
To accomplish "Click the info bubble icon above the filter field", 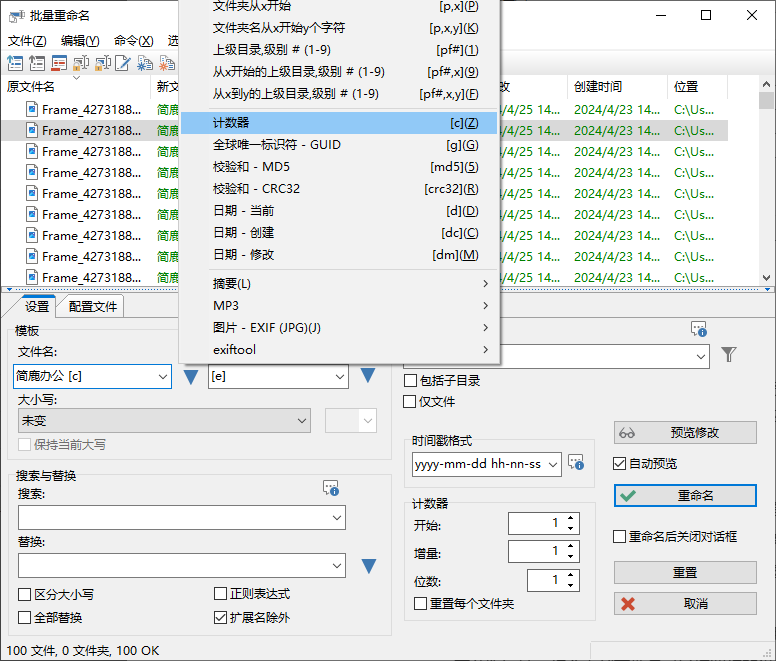I will 699,329.
